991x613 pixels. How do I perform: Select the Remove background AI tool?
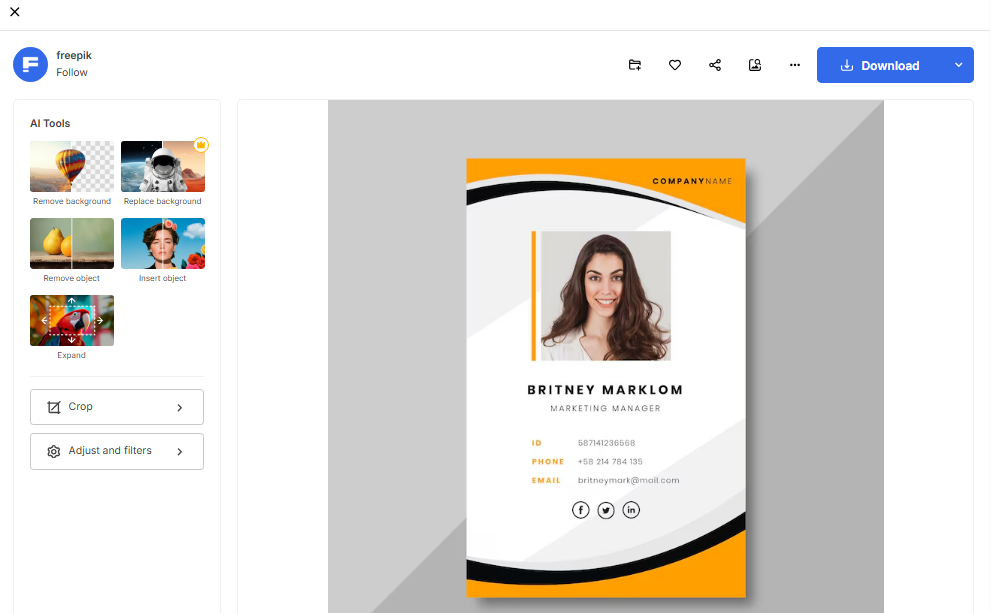pos(71,166)
